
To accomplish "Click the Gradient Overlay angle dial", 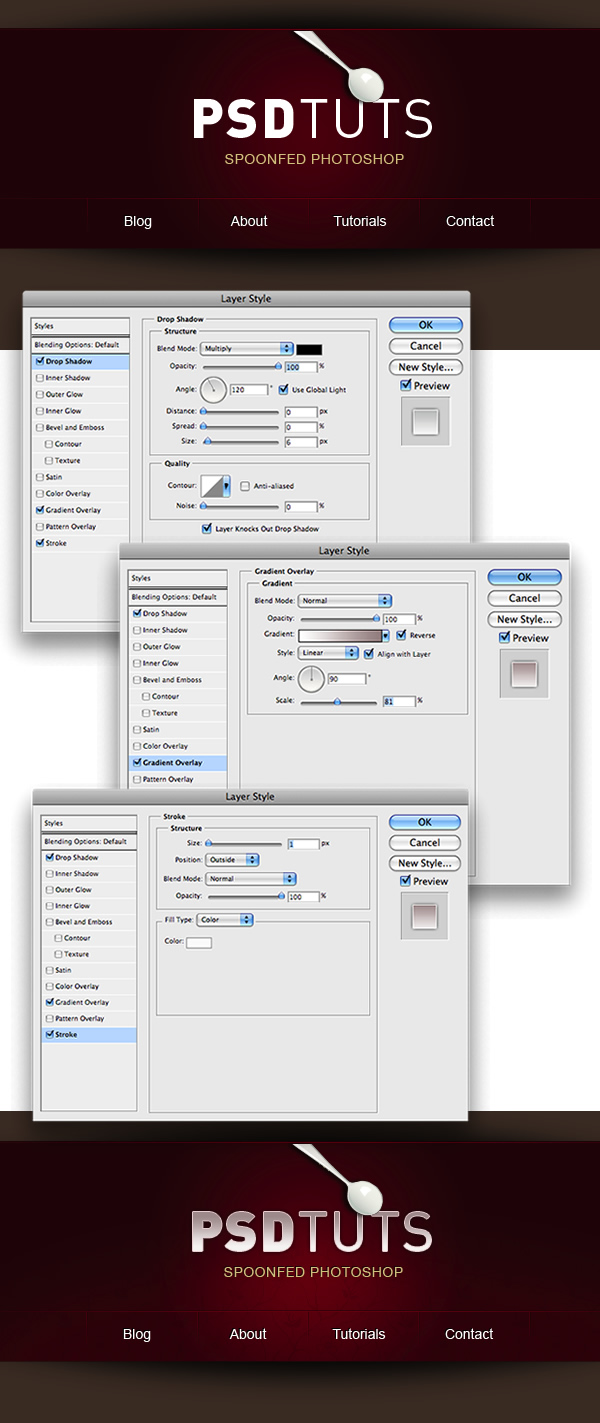I will (x=312, y=679).
